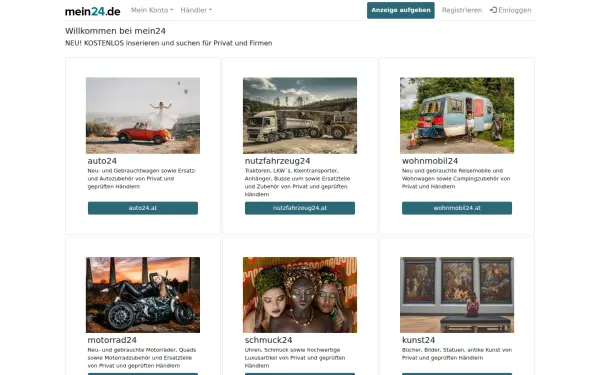The height and width of the screenshot is (375, 600).
Task: Open the Händler dropdown menu
Action: point(196,10)
